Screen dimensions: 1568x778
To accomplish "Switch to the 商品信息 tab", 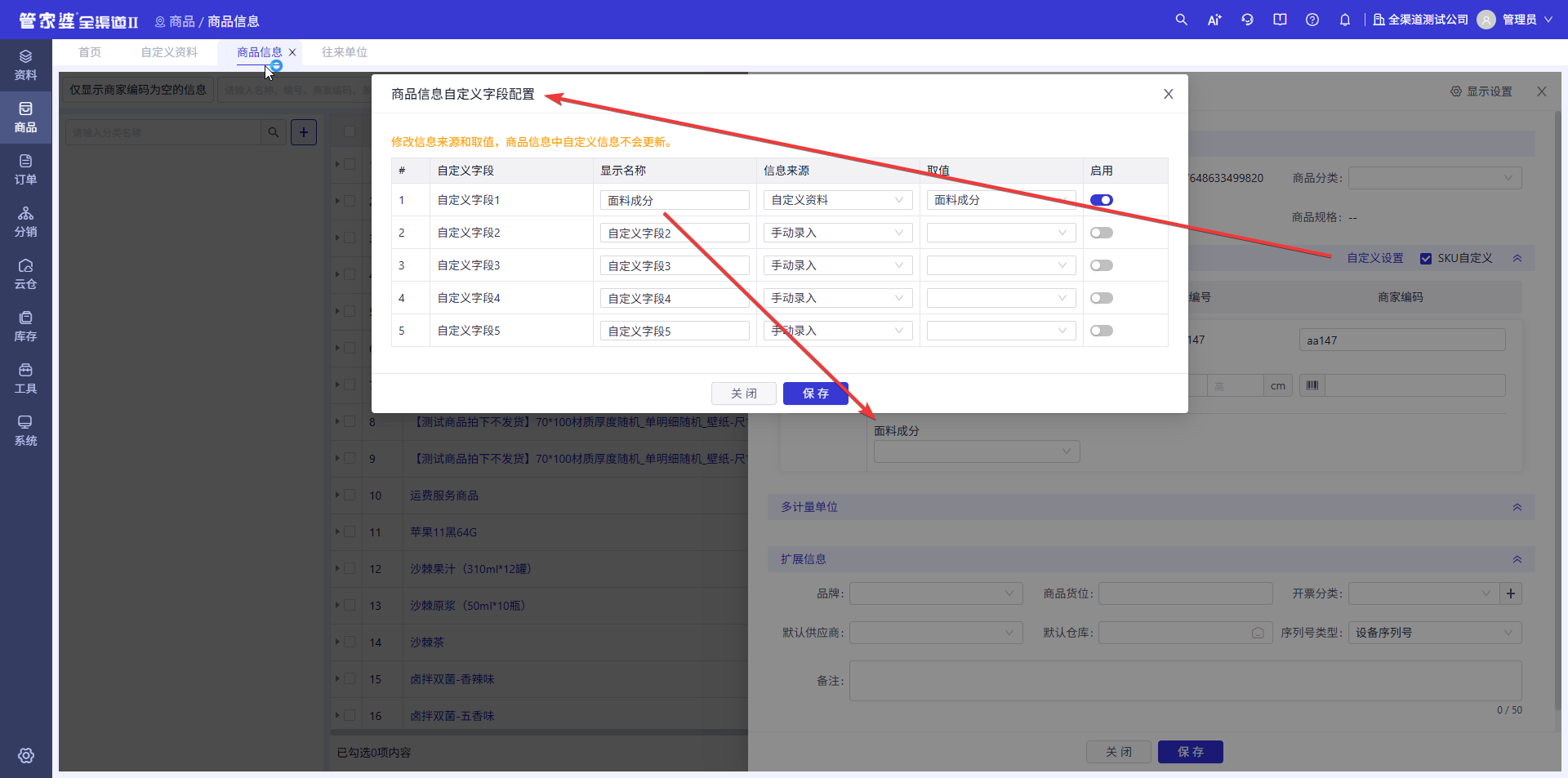I will [260, 52].
